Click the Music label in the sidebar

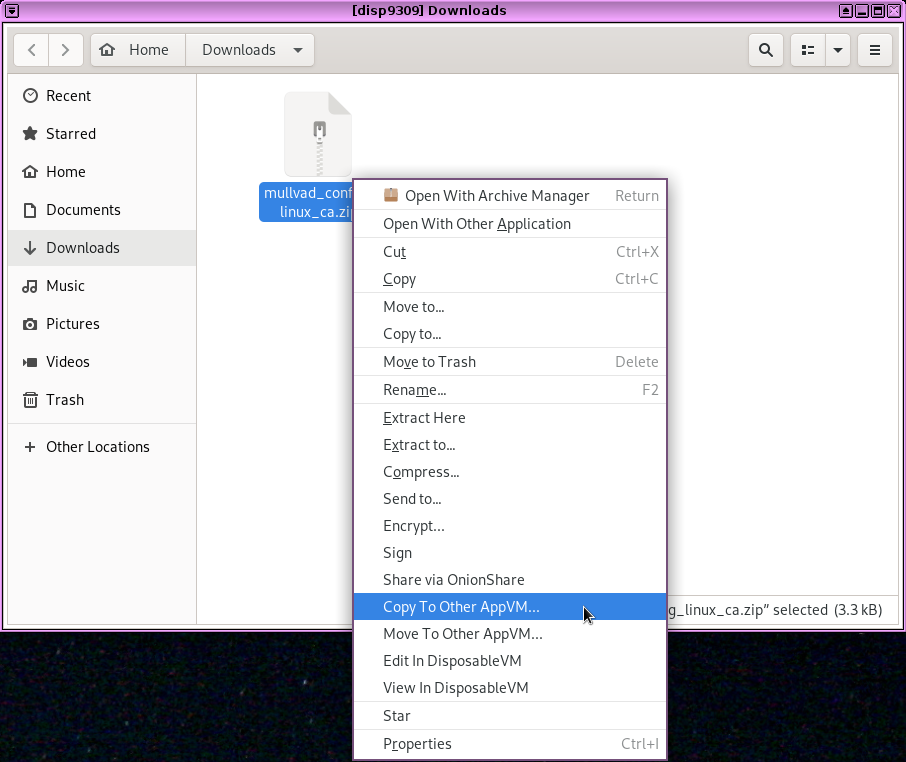65,286
